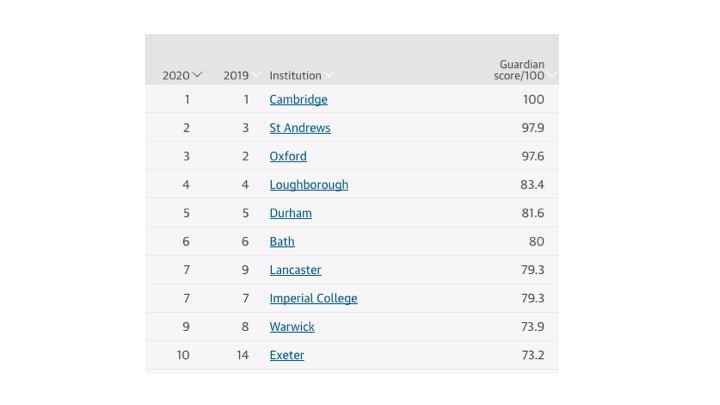Click the Guardian score/100 header label
Image resolution: width=720 pixels, height=405 pixels.
pos(519,70)
